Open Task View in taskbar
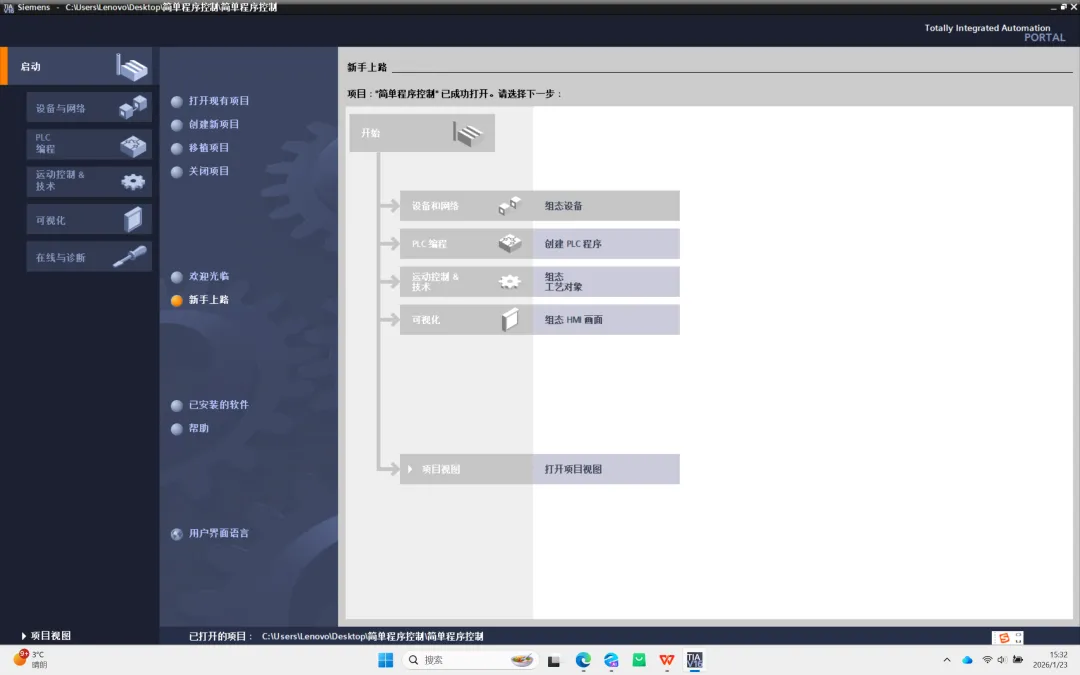 tap(554, 661)
